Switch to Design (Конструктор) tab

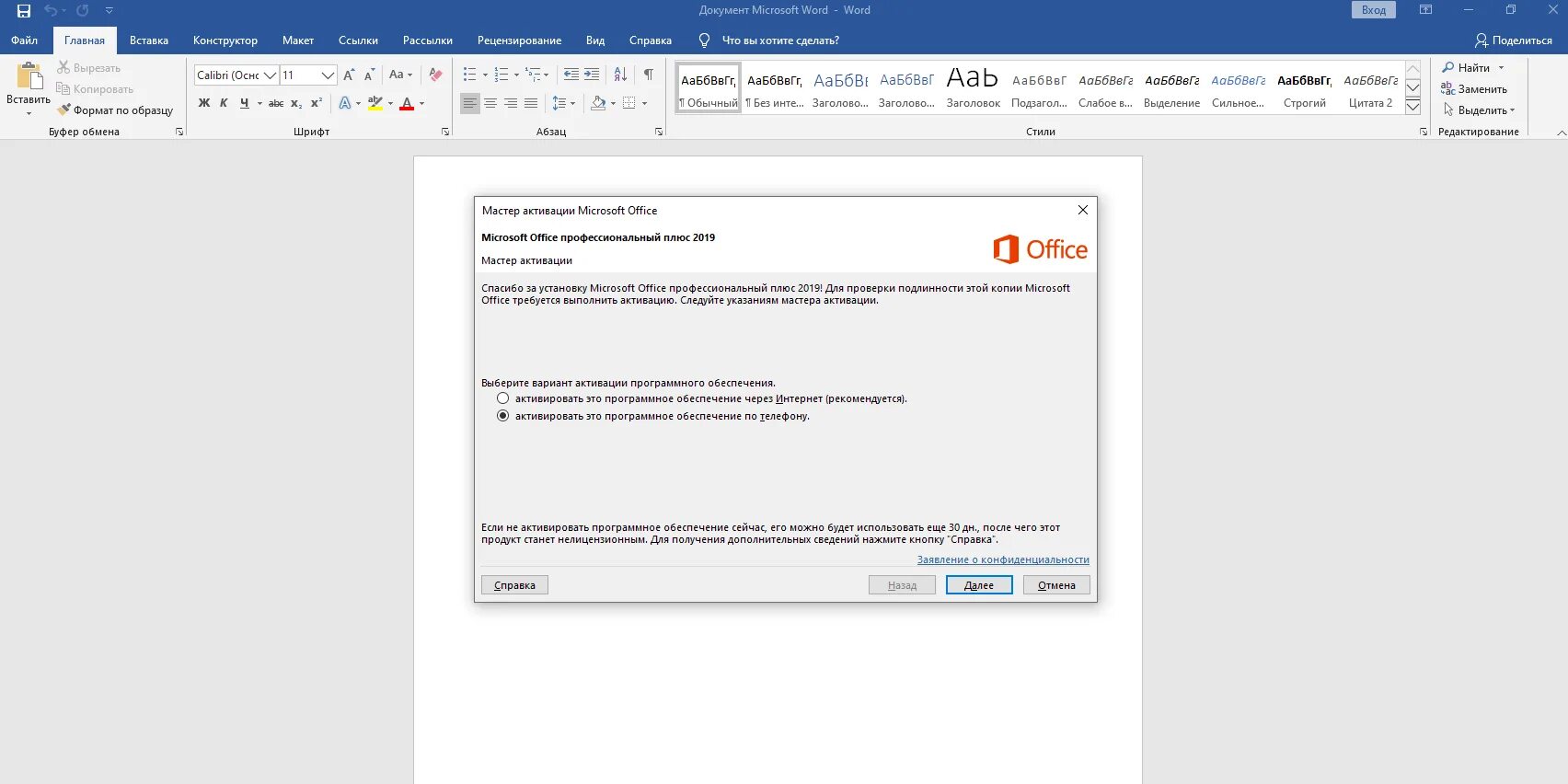(x=225, y=40)
